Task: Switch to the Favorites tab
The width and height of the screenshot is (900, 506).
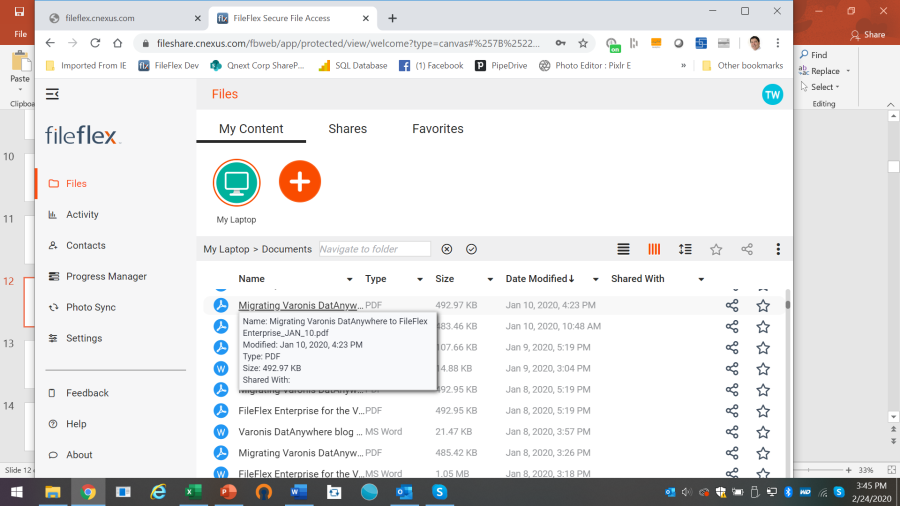Action: click(x=437, y=129)
